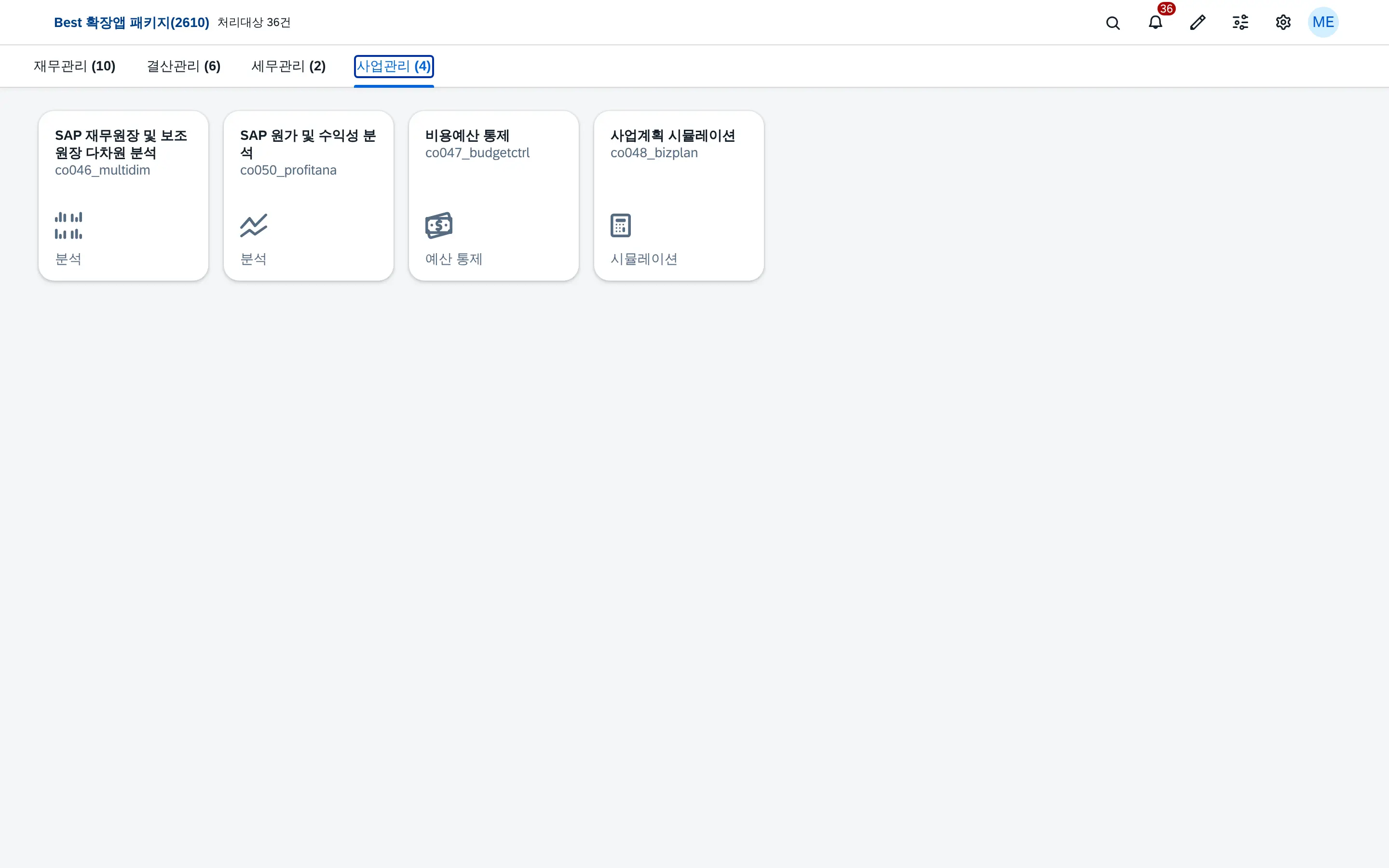Switch to 결산관리 (6) tab
Viewport: 1389px width, 868px height.
tap(184, 67)
